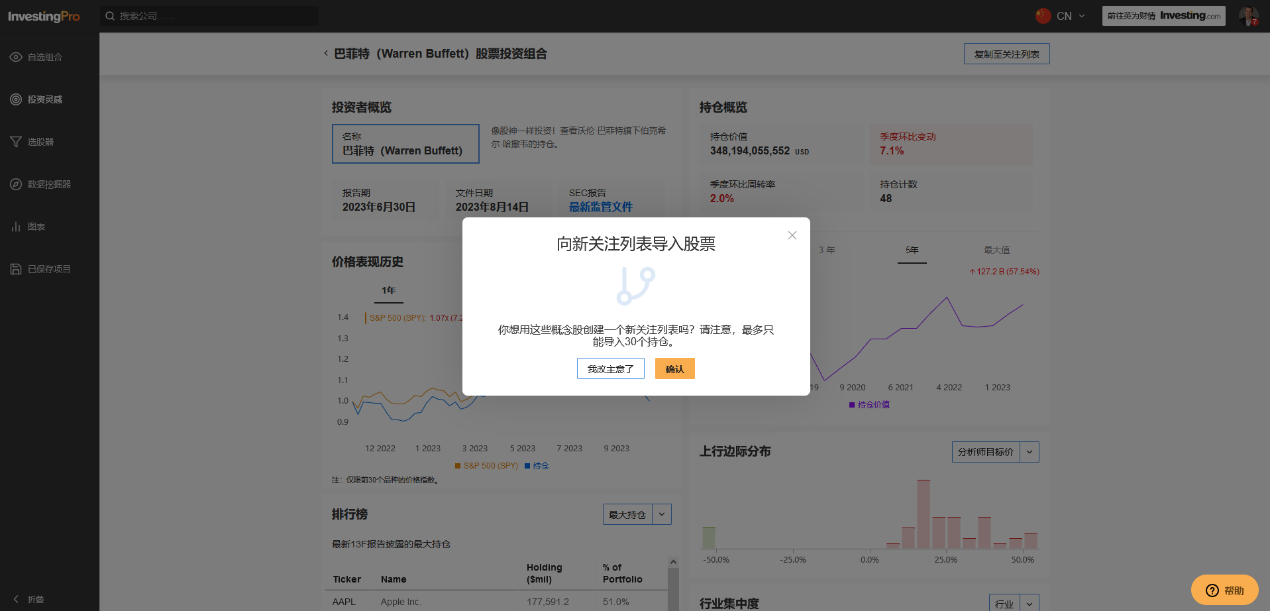Screen dimensions: 1270x611
Task: Click the arrow beside 最大持仓
Action: 661,514
